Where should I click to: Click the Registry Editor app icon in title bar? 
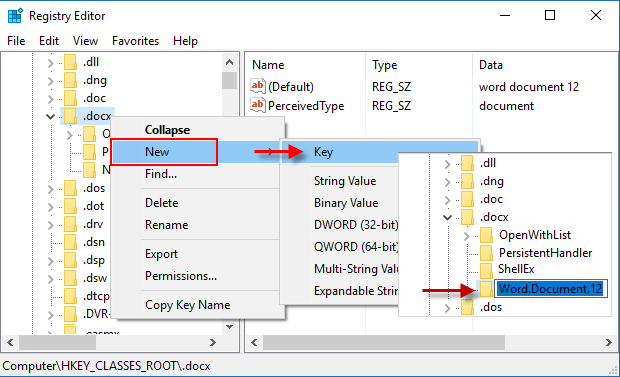click(x=15, y=16)
